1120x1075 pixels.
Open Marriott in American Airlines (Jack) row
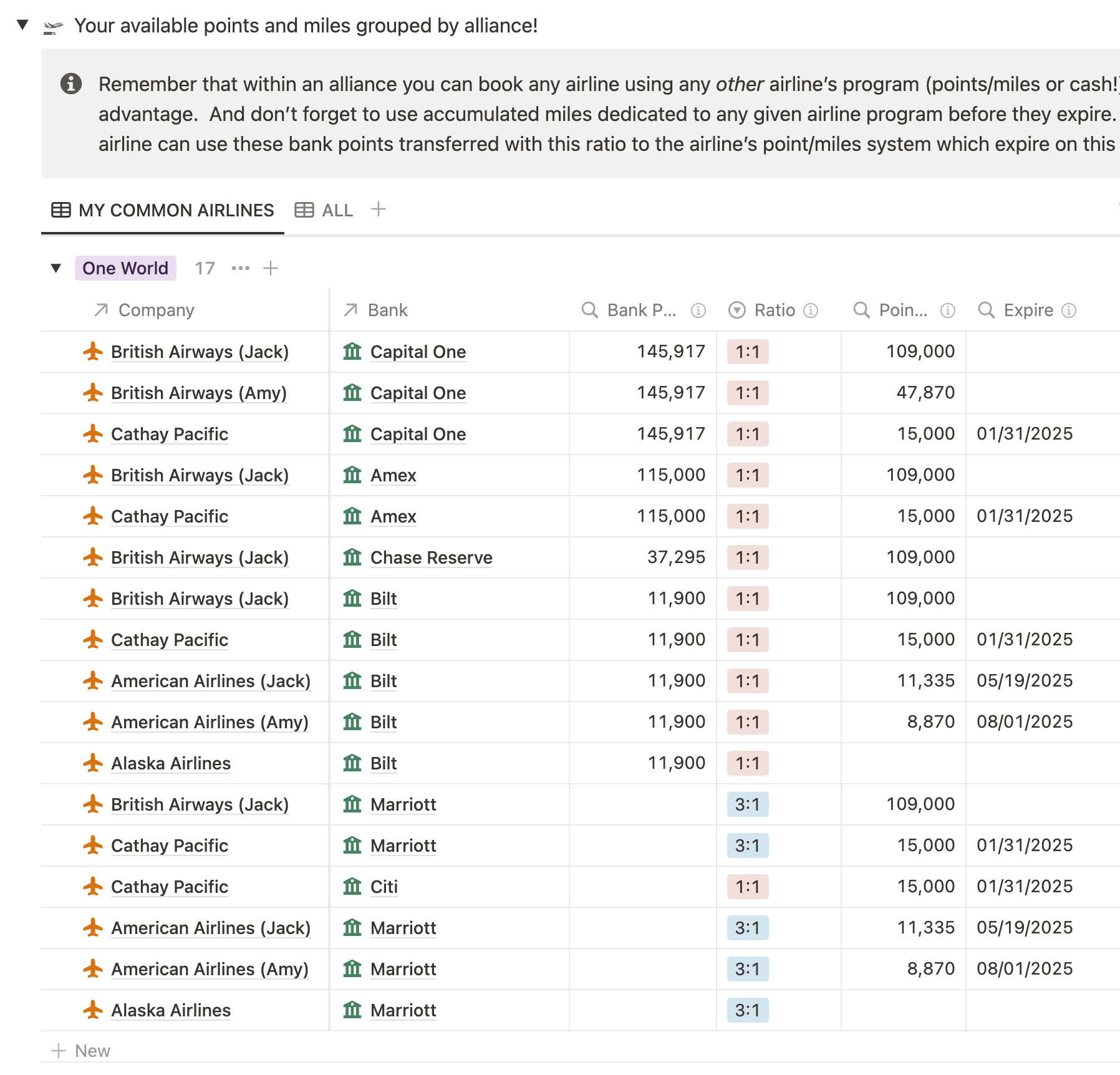pyautogui.click(x=403, y=928)
